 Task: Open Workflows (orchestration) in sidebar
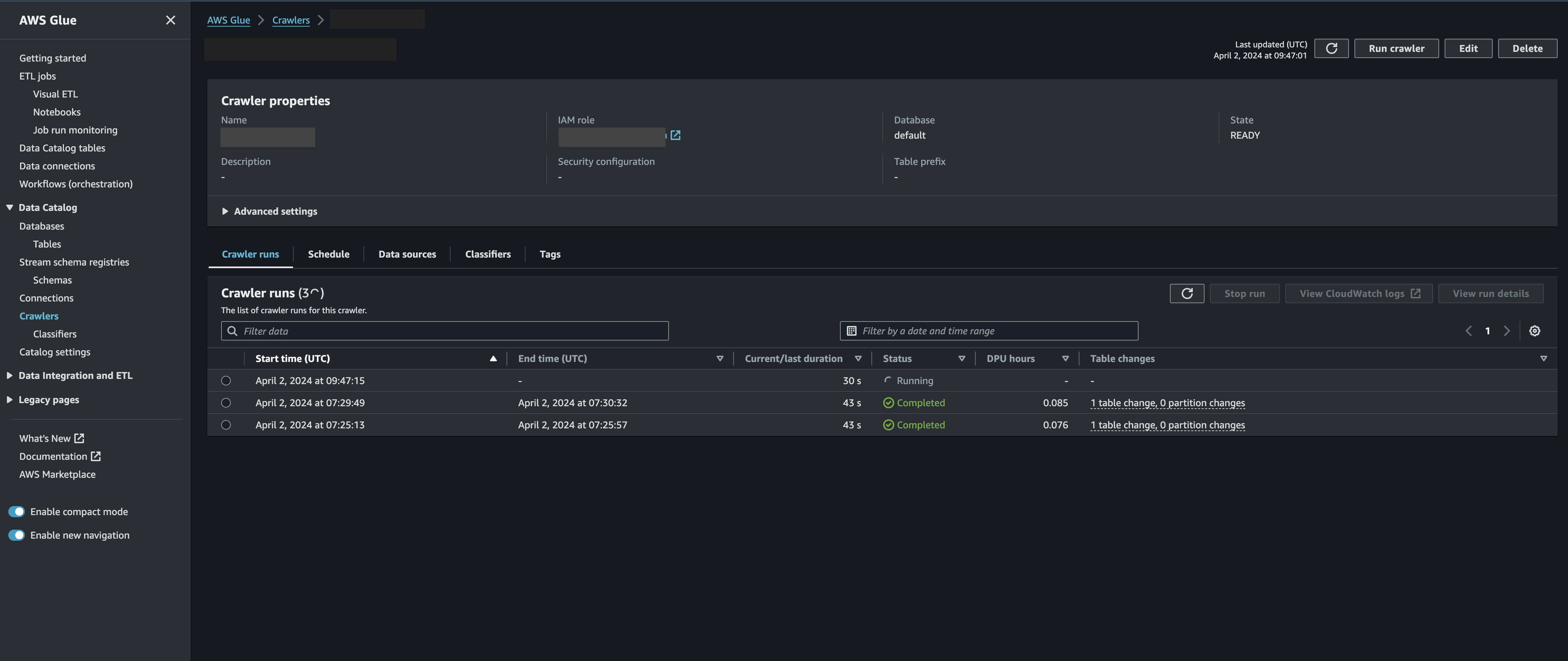[75, 184]
